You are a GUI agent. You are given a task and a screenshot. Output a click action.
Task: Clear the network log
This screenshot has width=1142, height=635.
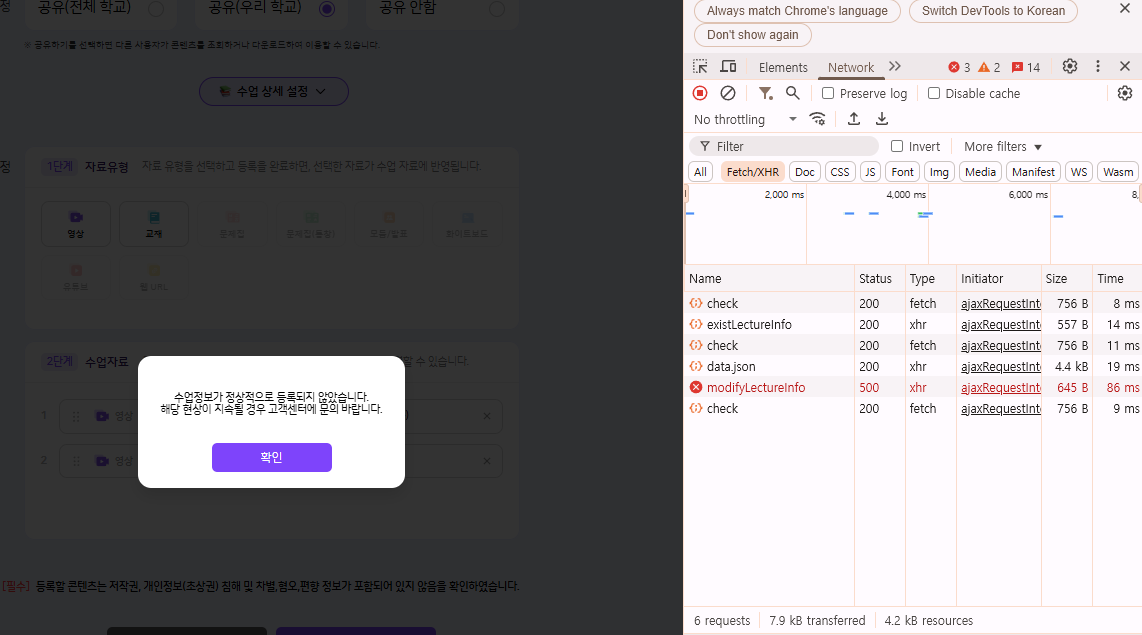point(728,93)
